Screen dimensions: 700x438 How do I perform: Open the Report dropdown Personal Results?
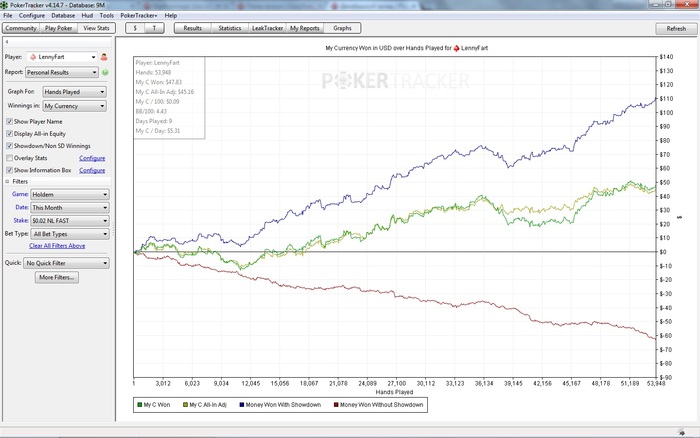click(62, 72)
